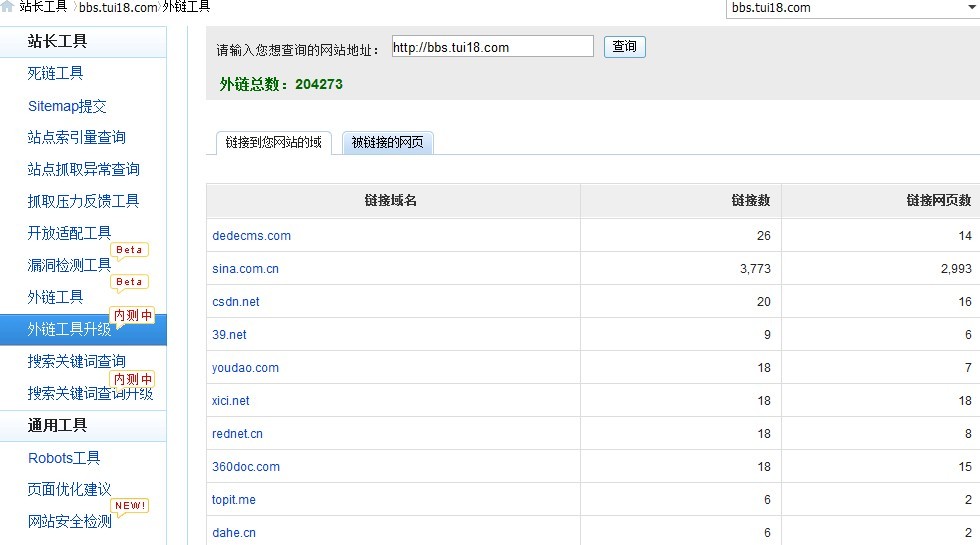Screen dimensions: 980x545
Task: Select the 链接到您网站的域 tab
Action: pos(273,143)
